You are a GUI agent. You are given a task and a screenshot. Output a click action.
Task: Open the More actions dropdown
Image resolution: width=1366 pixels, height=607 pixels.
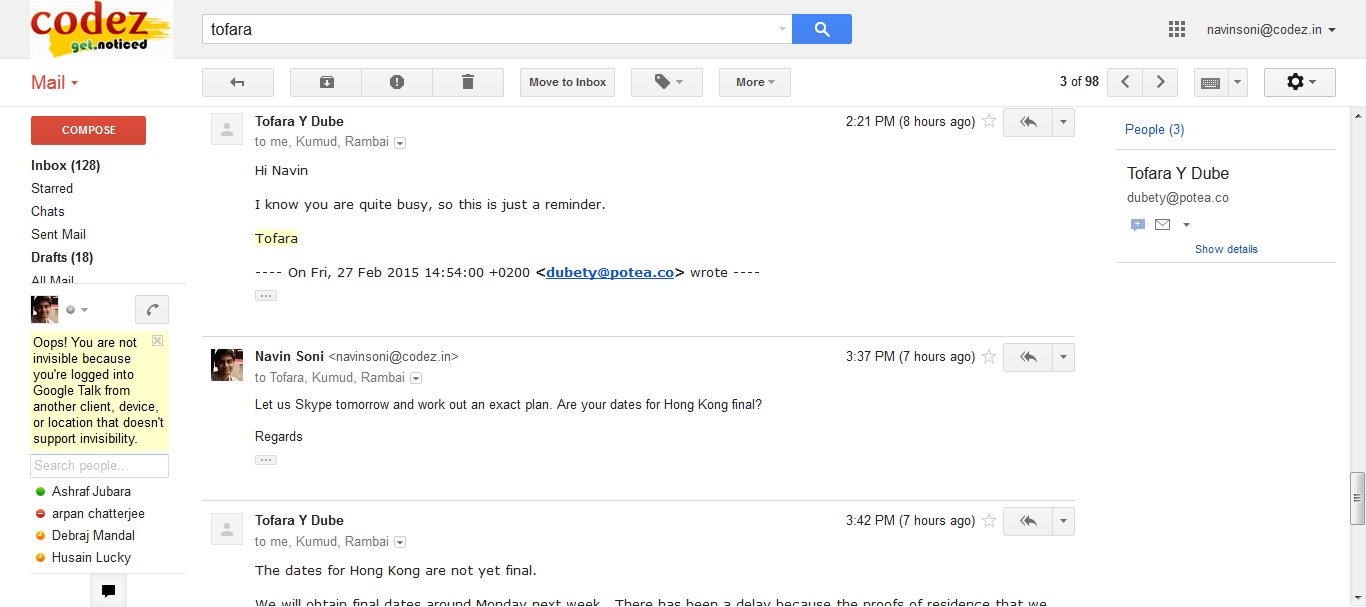coord(755,82)
